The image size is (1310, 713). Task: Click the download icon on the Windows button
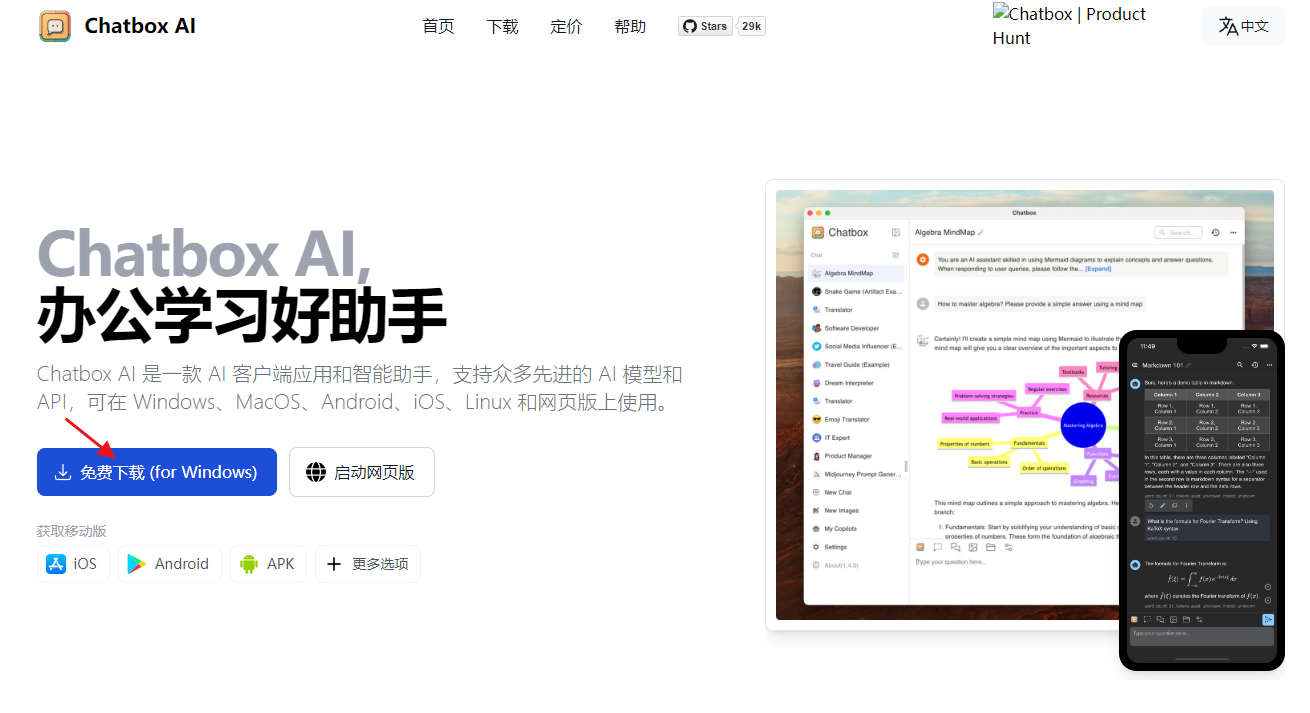[63, 471]
